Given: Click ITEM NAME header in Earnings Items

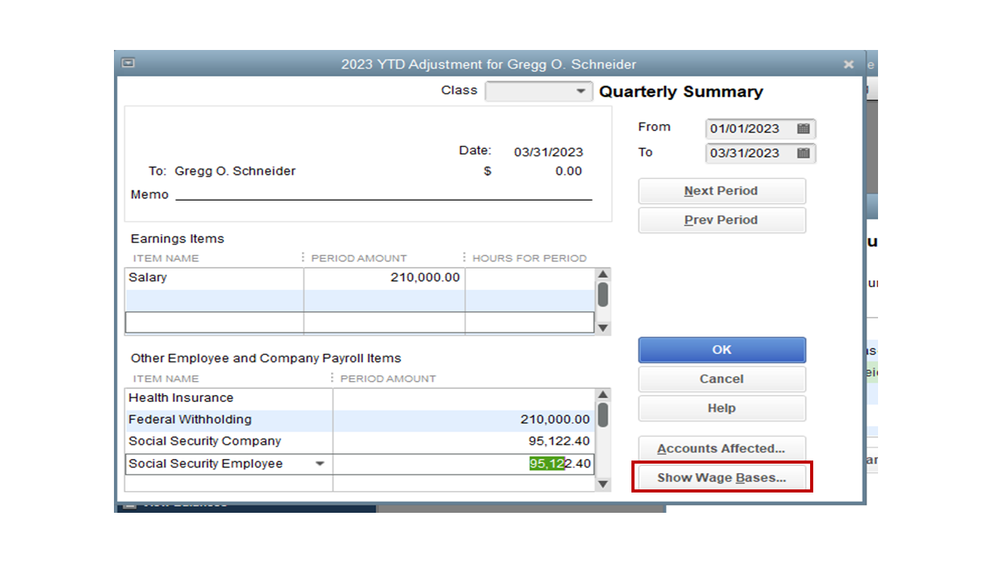Looking at the screenshot, I should pos(166,258).
